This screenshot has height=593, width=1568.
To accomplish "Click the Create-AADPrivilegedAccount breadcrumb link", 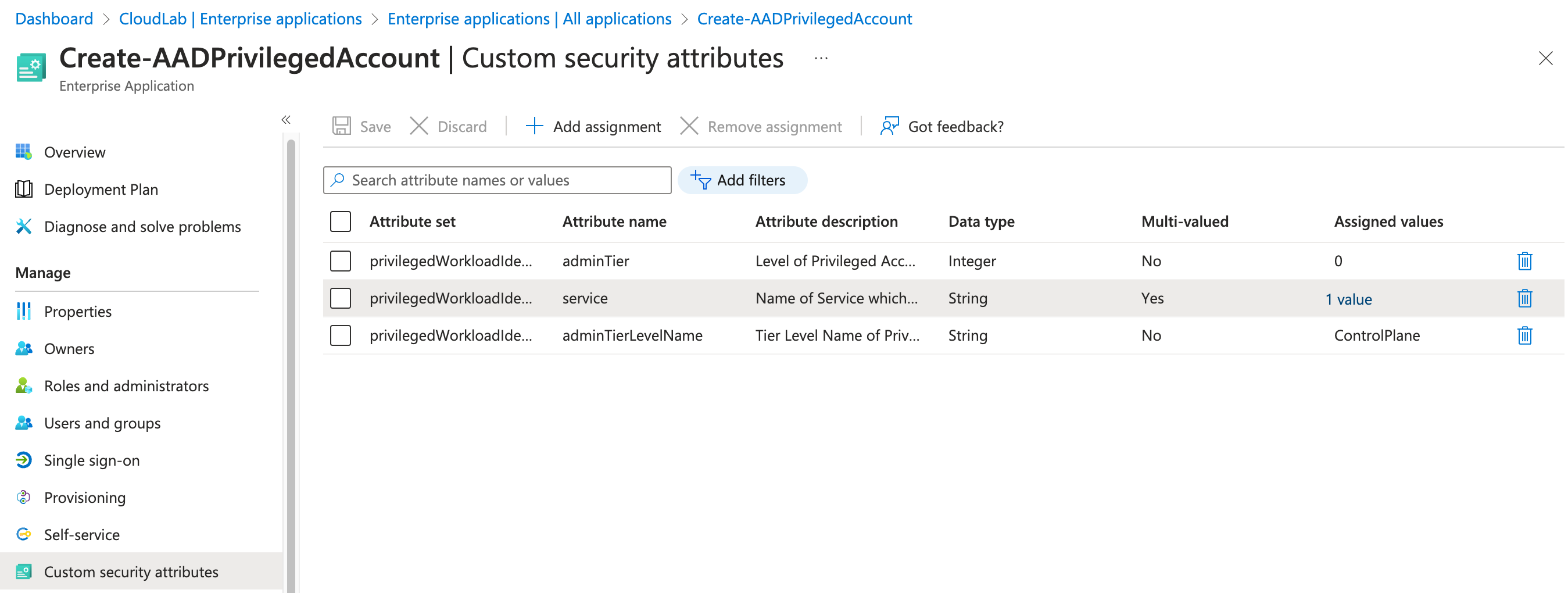I will (805, 18).
